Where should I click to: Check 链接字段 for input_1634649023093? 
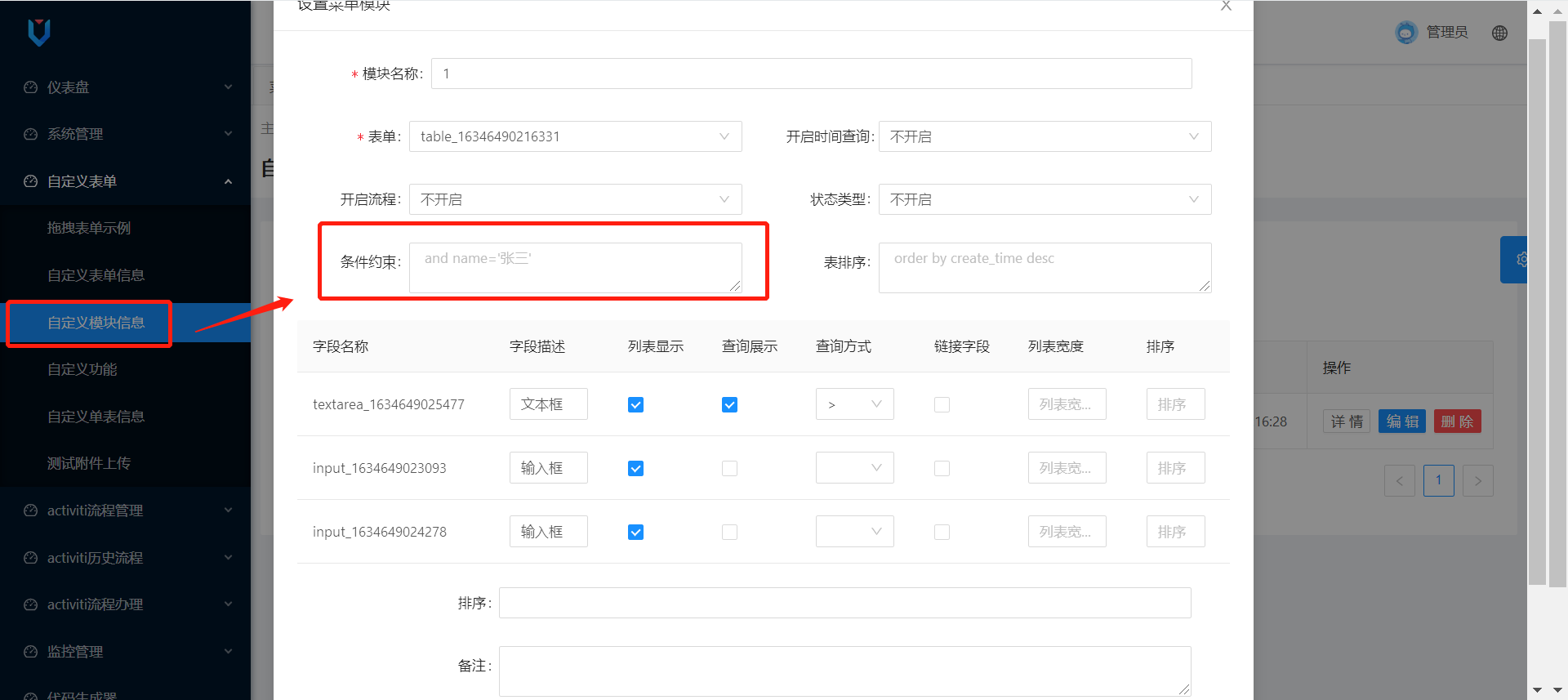942,469
